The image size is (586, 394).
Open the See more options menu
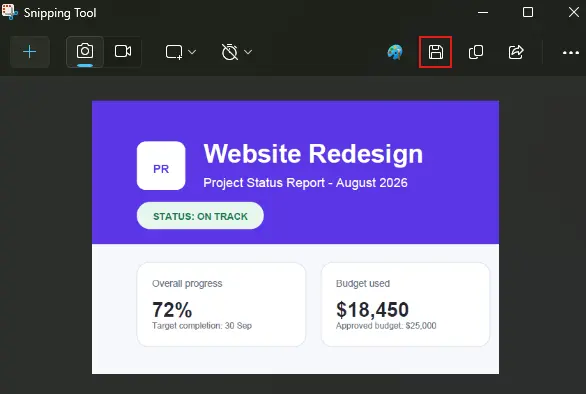tap(571, 53)
